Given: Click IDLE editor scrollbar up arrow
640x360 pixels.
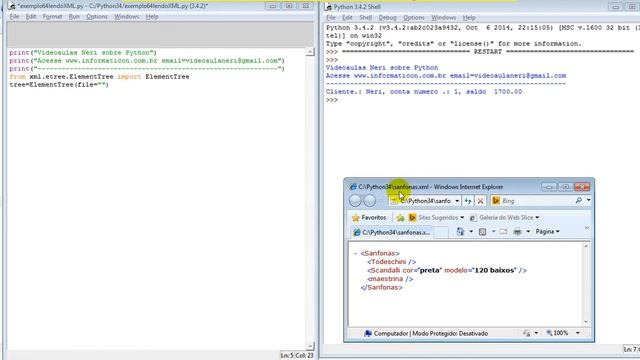Looking at the screenshot, I should pyautogui.click(x=310, y=52).
